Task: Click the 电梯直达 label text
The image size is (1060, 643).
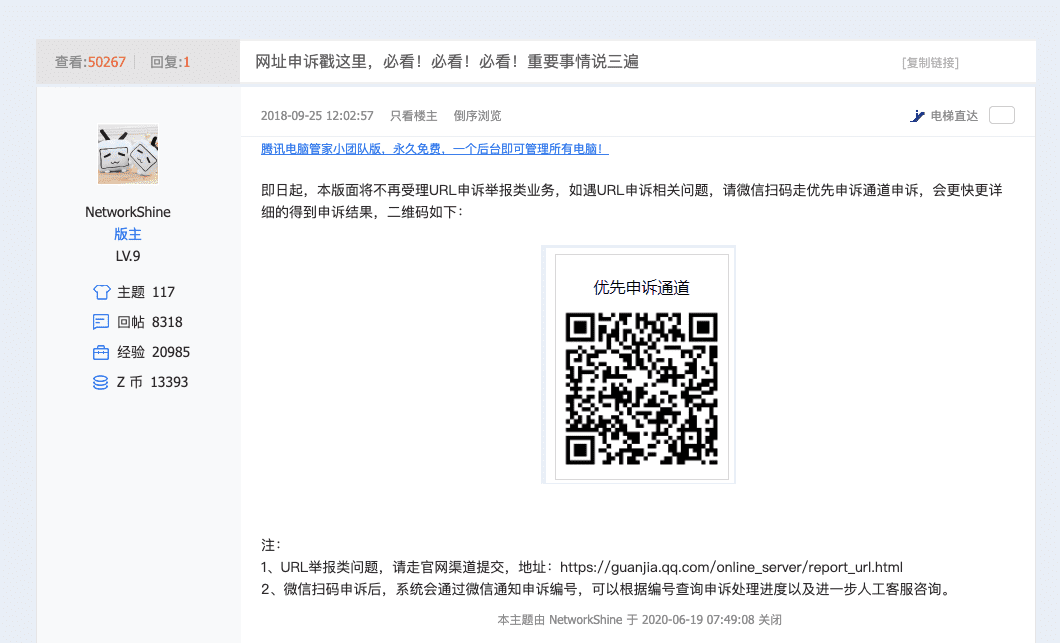Action: click(955, 116)
